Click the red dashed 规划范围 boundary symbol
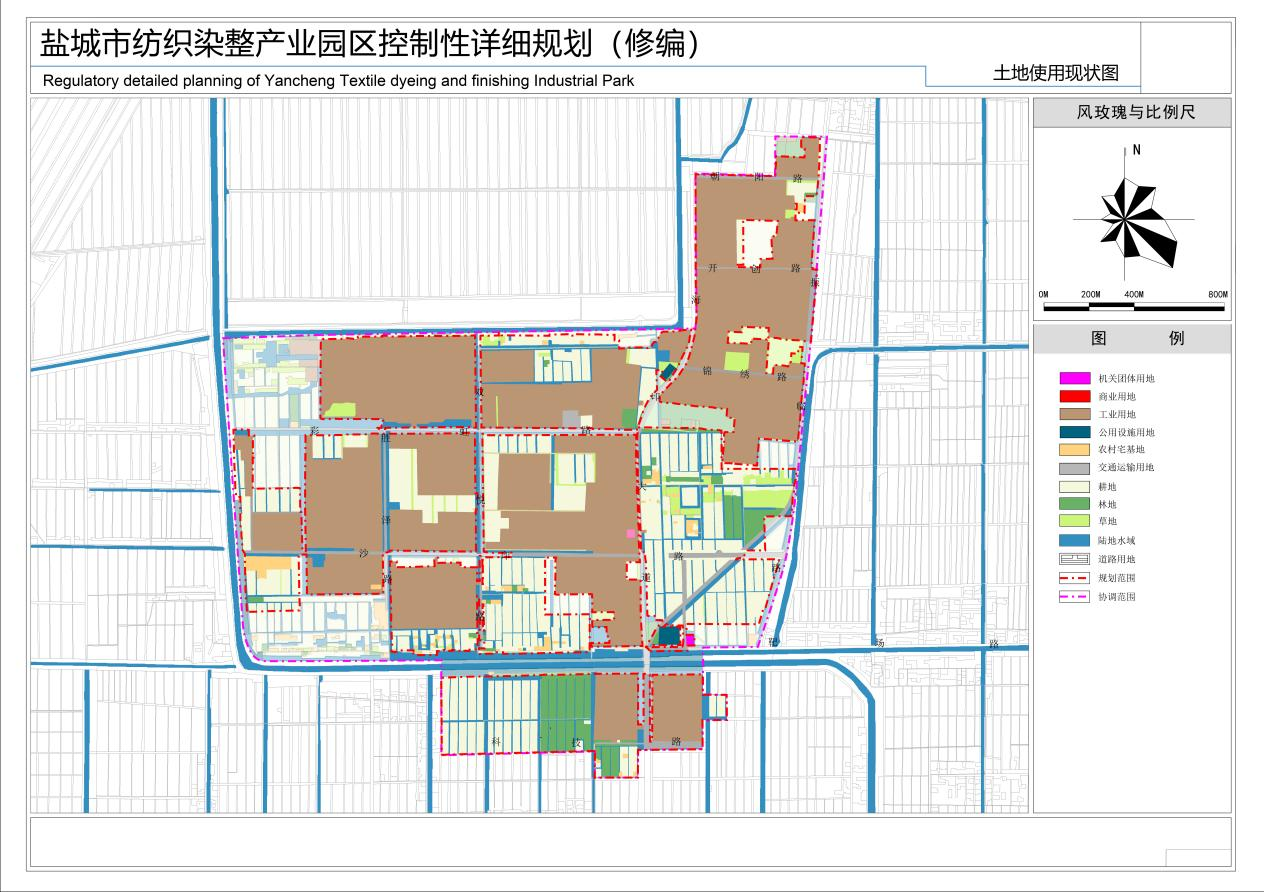Screen dimensions: 1264x892 (1073, 577)
